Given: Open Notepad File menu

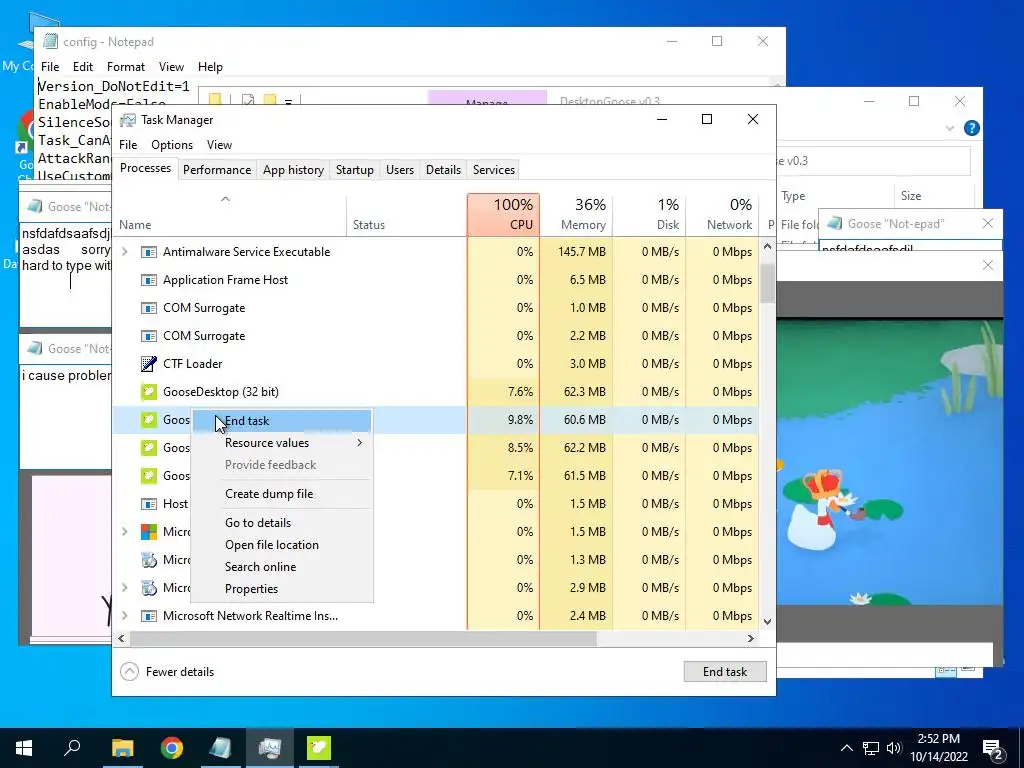Looking at the screenshot, I should 50,67.
